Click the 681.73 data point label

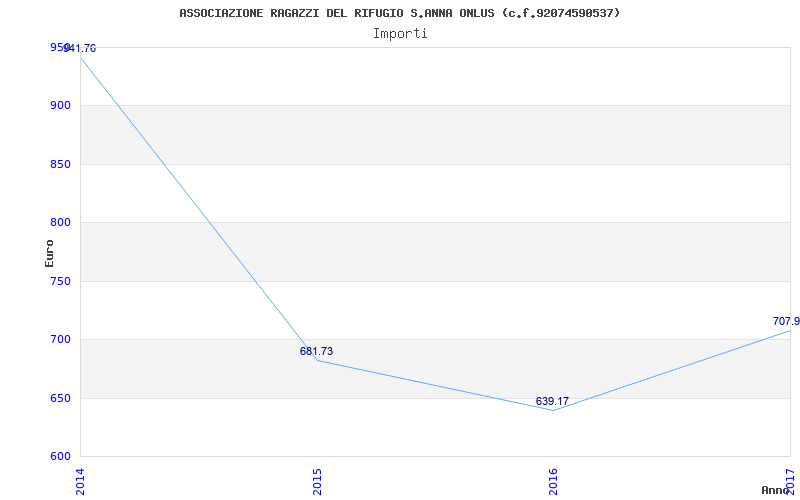point(316,351)
